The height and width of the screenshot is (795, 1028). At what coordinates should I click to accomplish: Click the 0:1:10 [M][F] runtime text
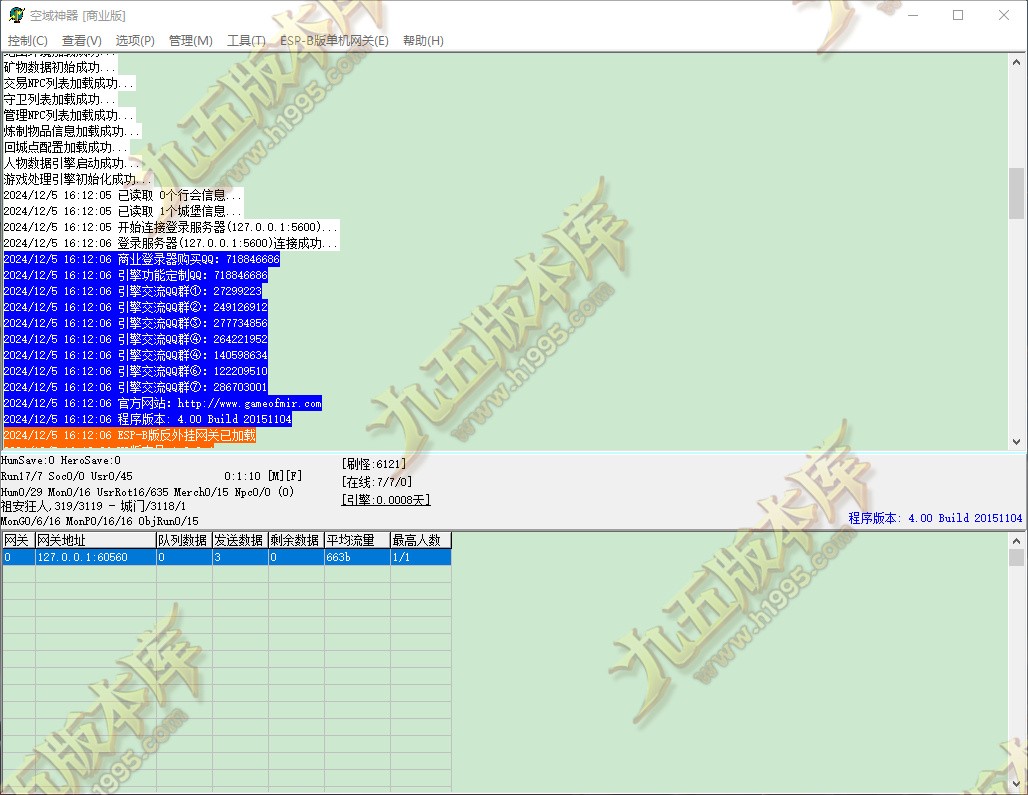click(263, 476)
